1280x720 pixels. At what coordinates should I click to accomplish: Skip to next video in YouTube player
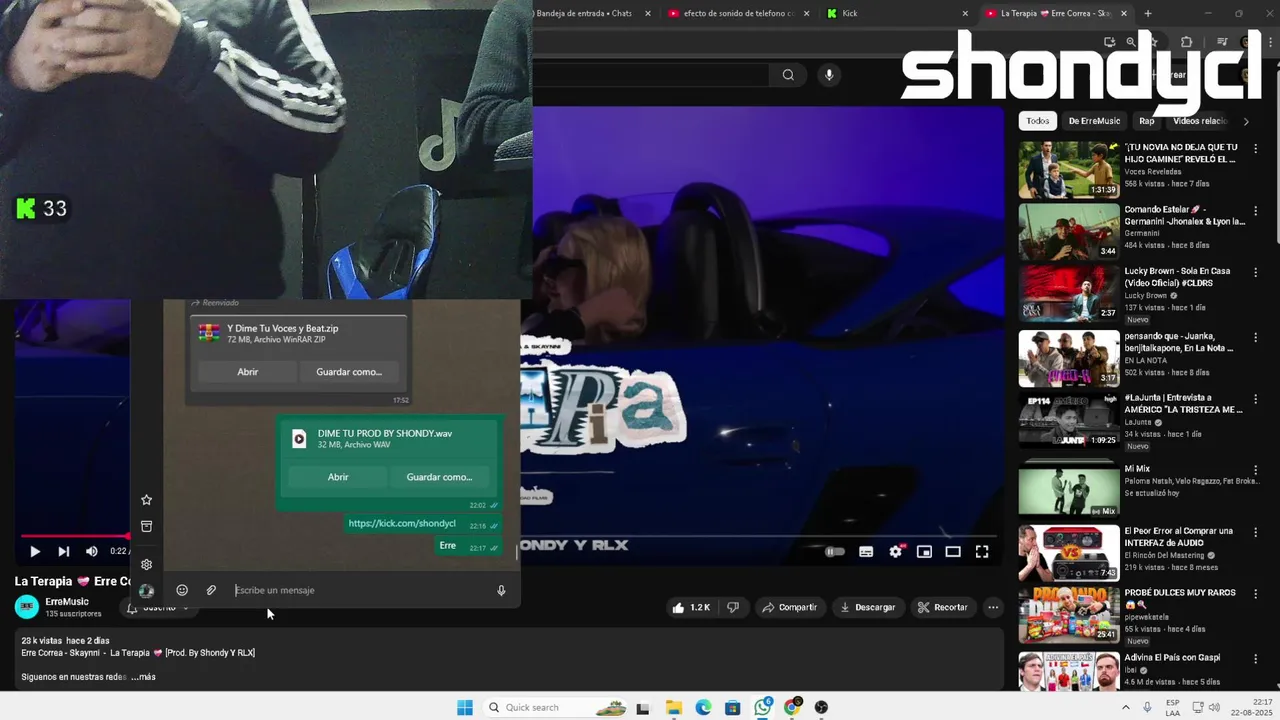(x=64, y=551)
